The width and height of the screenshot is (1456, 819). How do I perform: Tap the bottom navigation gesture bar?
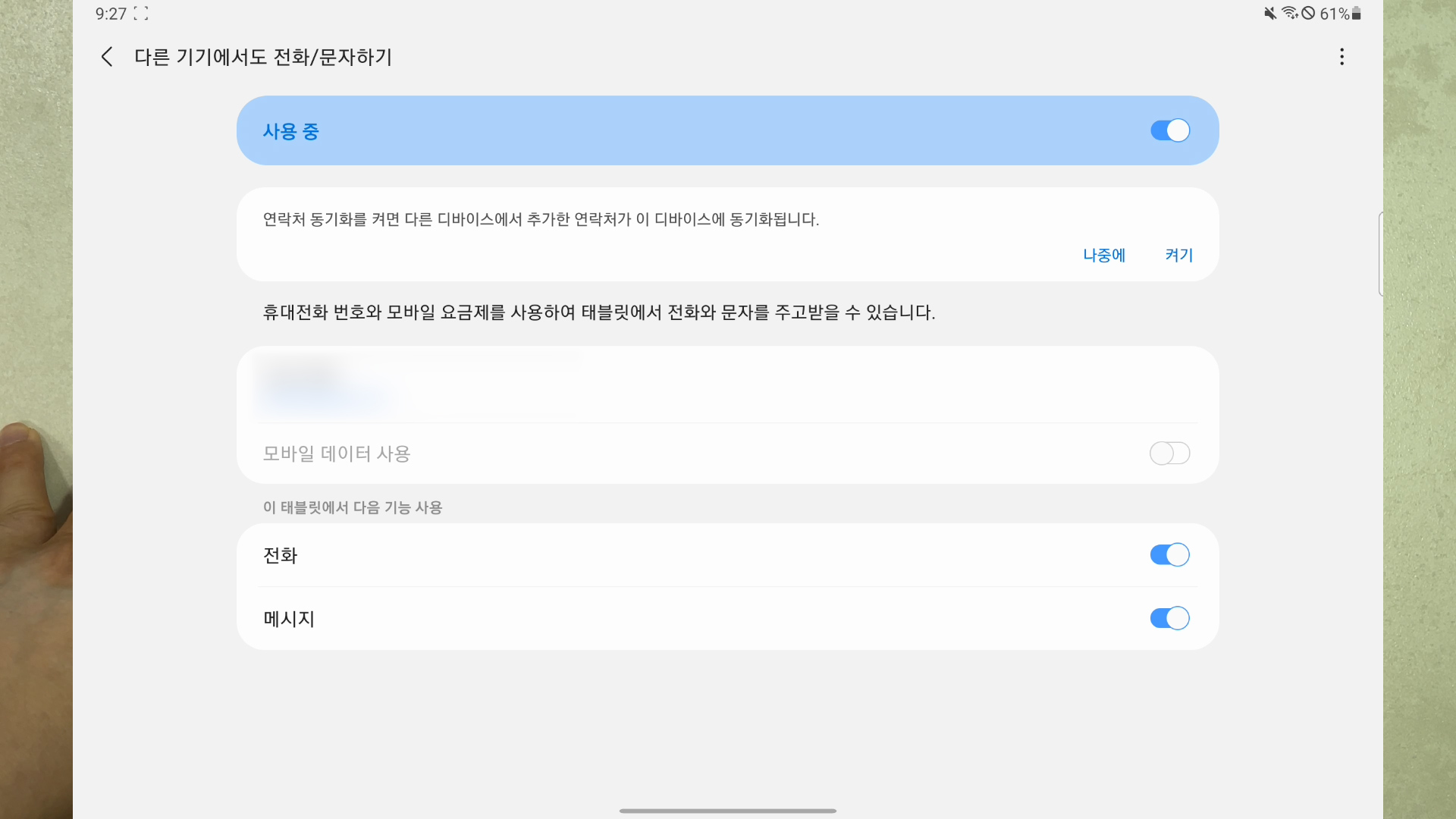pos(728,811)
